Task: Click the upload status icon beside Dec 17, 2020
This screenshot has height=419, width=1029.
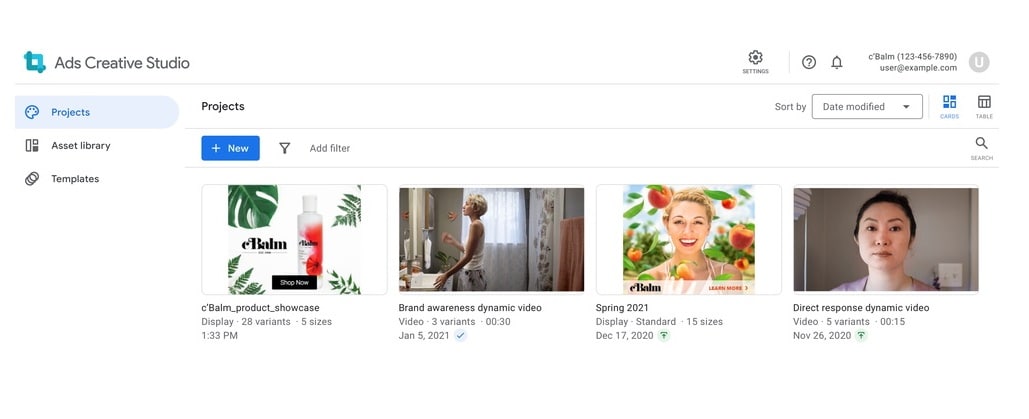Action: click(x=664, y=336)
